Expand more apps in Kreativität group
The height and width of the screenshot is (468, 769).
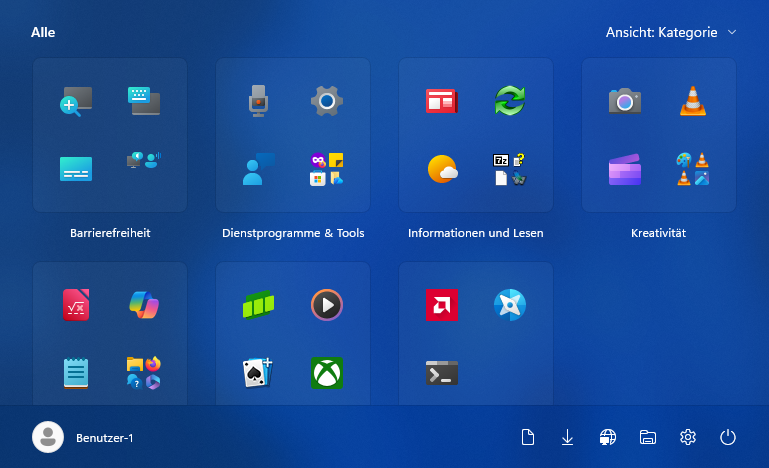(692, 169)
